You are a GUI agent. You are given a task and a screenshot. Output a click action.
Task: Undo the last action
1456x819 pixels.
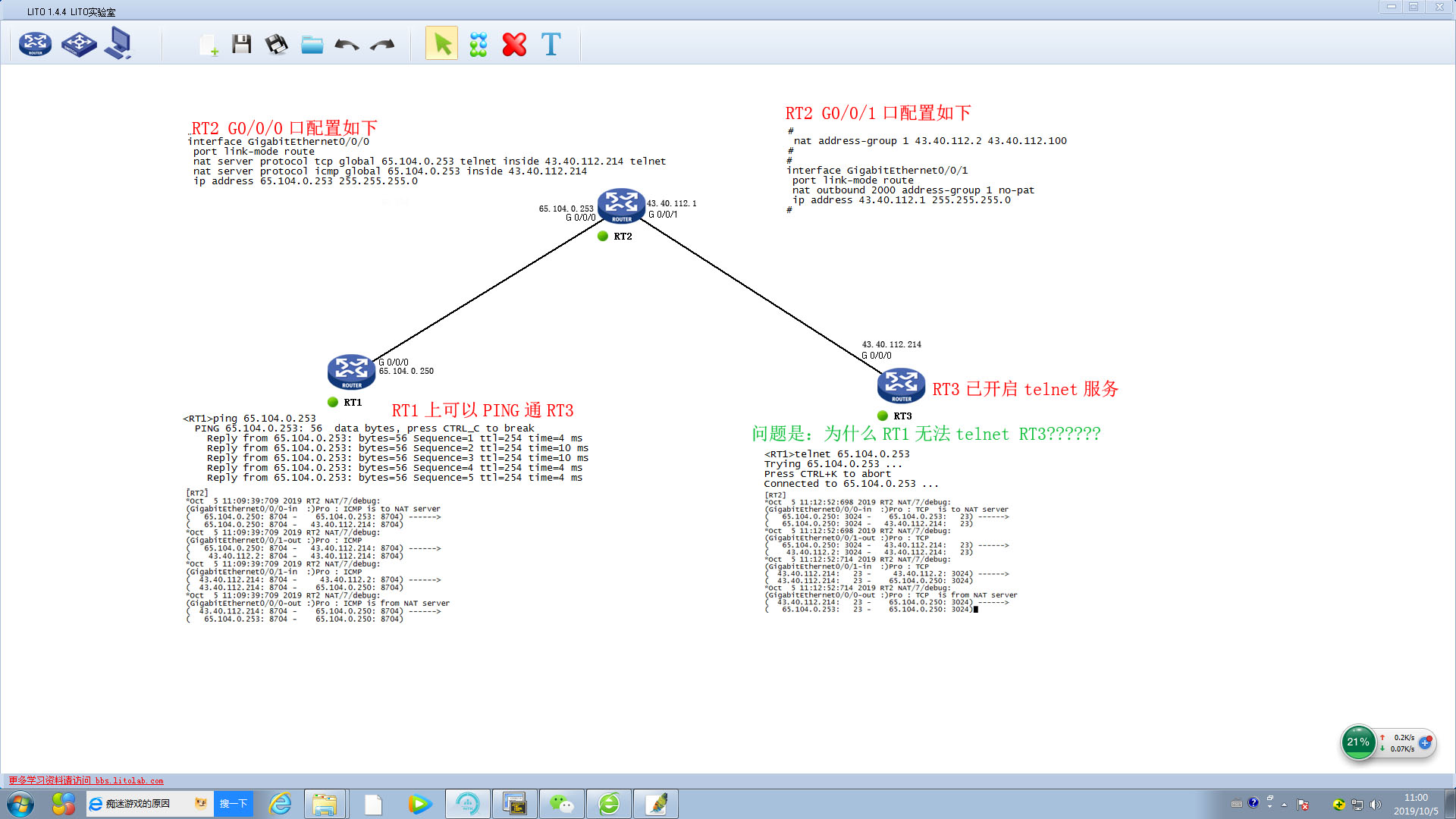point(347,45)
